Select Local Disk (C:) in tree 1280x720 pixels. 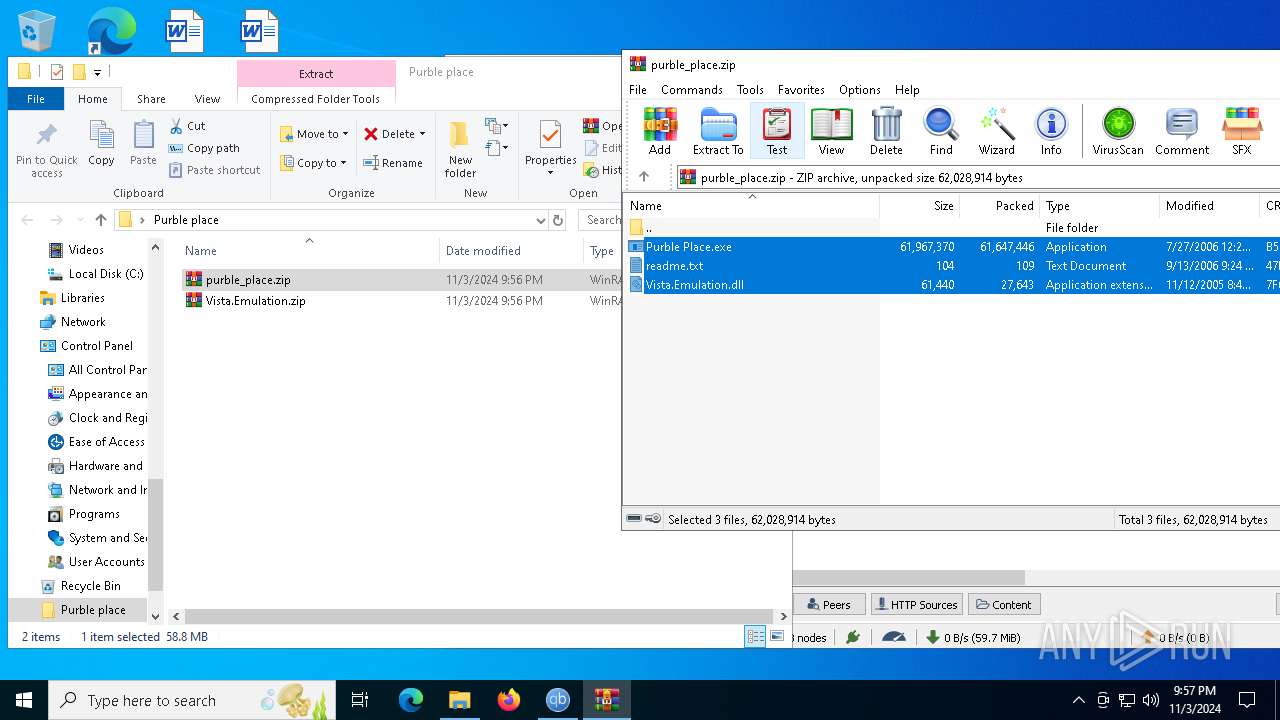pyautogui.click(x=106, y=274)
